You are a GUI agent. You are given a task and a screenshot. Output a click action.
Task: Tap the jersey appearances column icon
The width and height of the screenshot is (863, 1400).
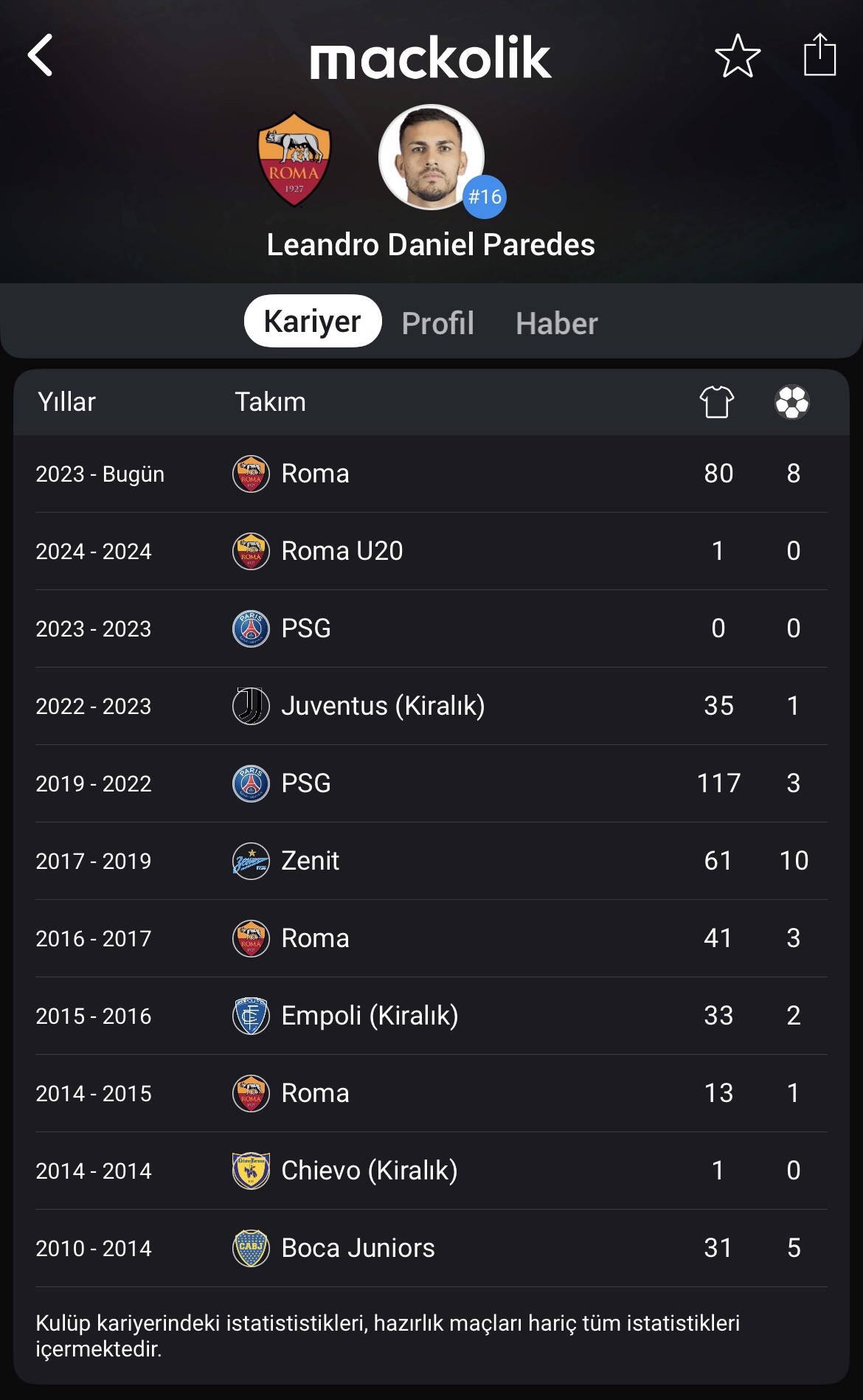pos(717,402)
